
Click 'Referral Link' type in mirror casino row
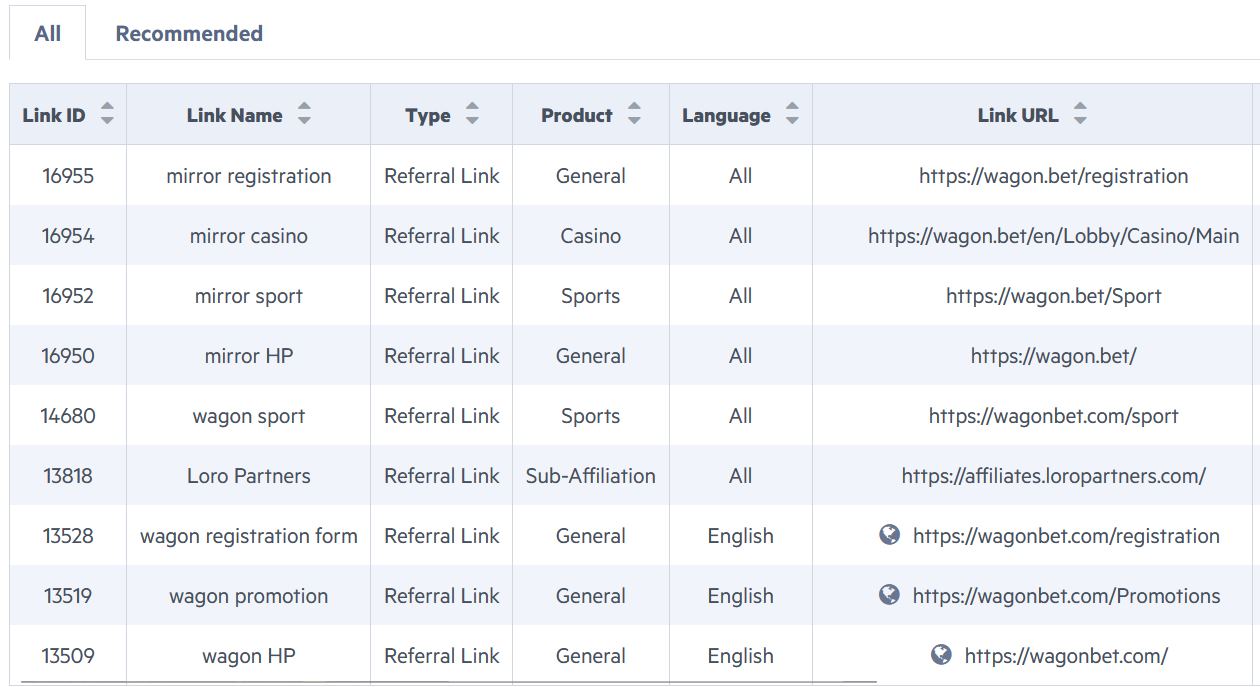coord(442,236)
